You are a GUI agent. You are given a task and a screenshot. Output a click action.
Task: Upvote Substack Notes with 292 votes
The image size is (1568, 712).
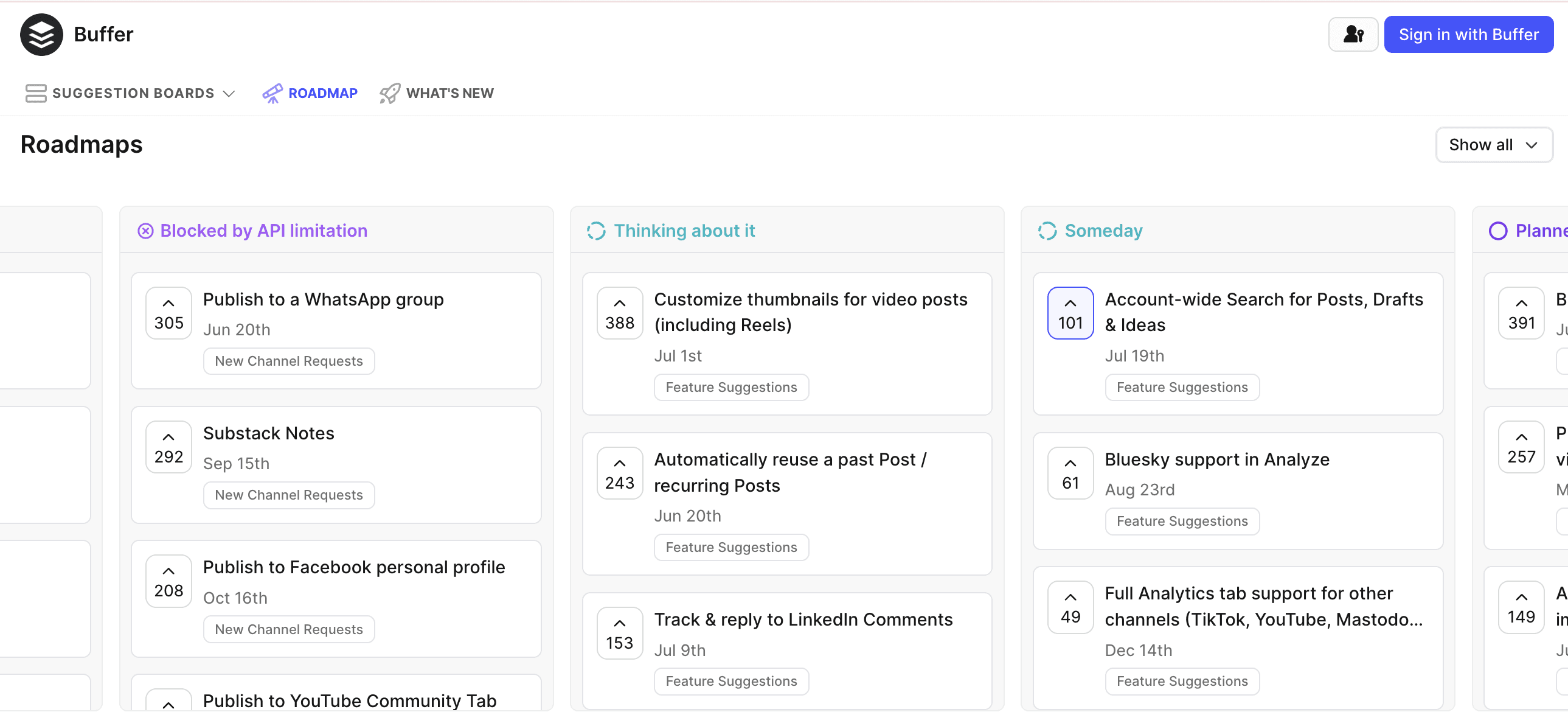[x=168, y=447]
